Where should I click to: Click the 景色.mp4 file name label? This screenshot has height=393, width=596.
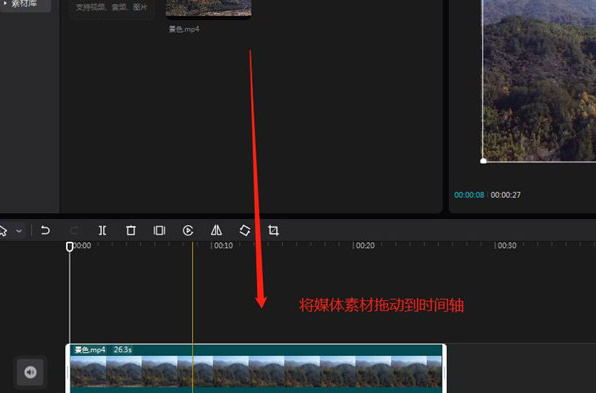tap(184, 29)
